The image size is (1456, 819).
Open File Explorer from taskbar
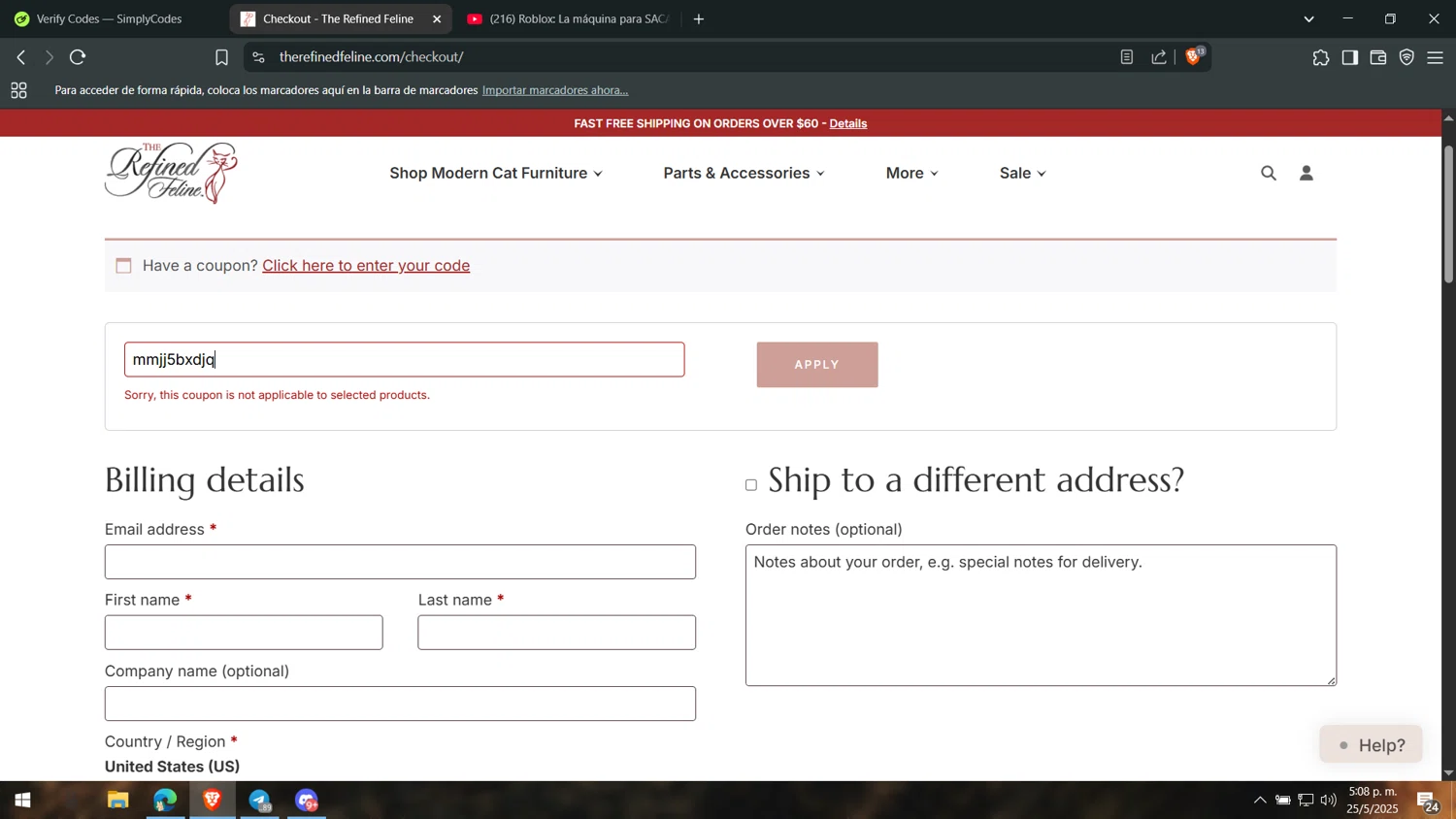click(x=117, y=801)
